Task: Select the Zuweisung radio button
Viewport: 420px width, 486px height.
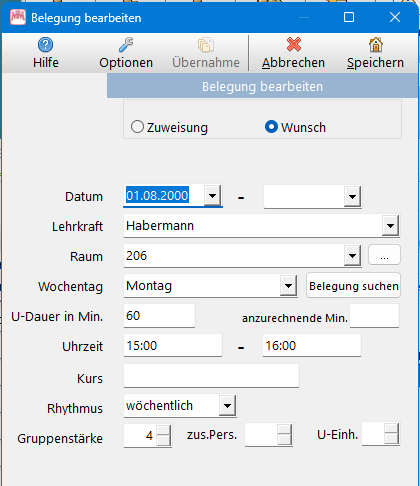Action: click(x=137, y=127)
